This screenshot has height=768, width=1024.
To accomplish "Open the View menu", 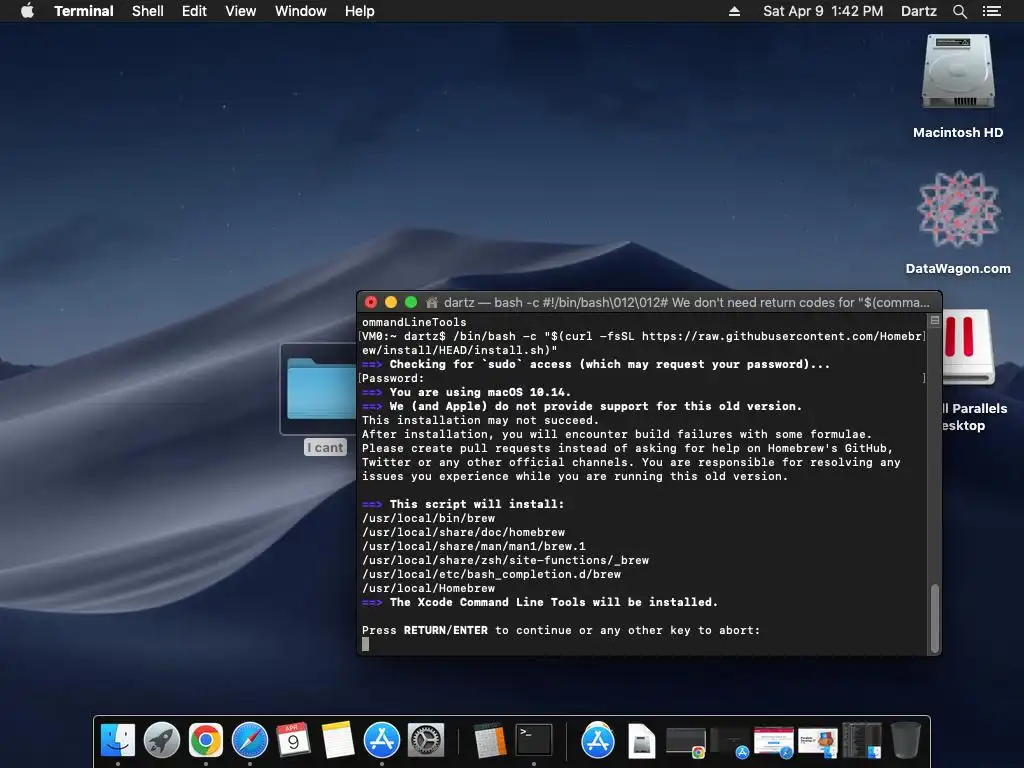I will tap(240, 11).
